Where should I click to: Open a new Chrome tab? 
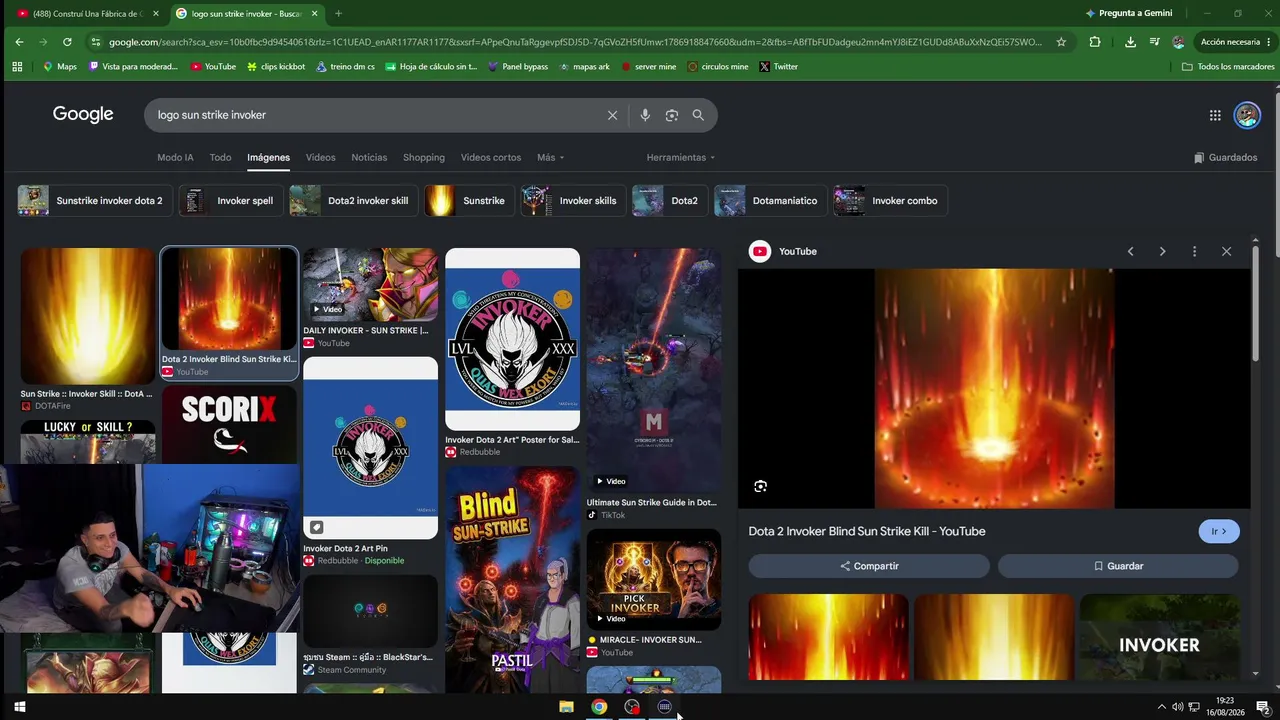click(x=338, y=13)
